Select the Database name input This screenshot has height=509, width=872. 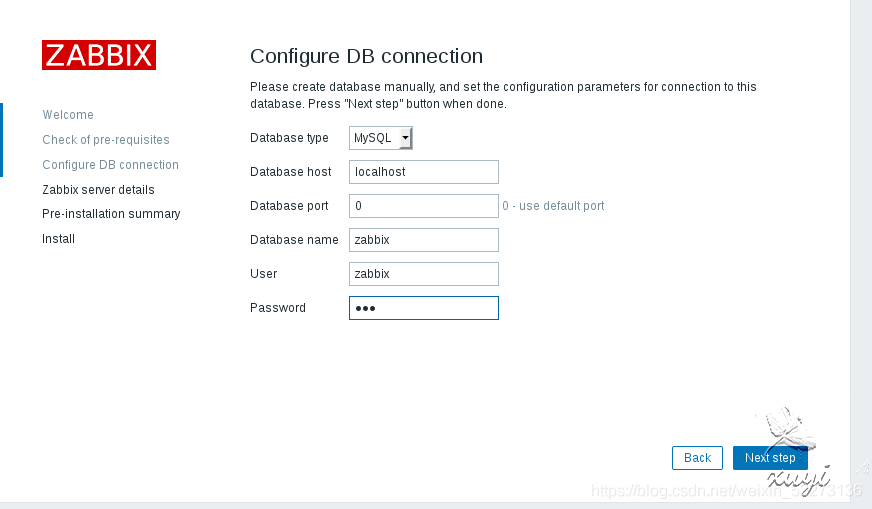(x=424, y=240)
